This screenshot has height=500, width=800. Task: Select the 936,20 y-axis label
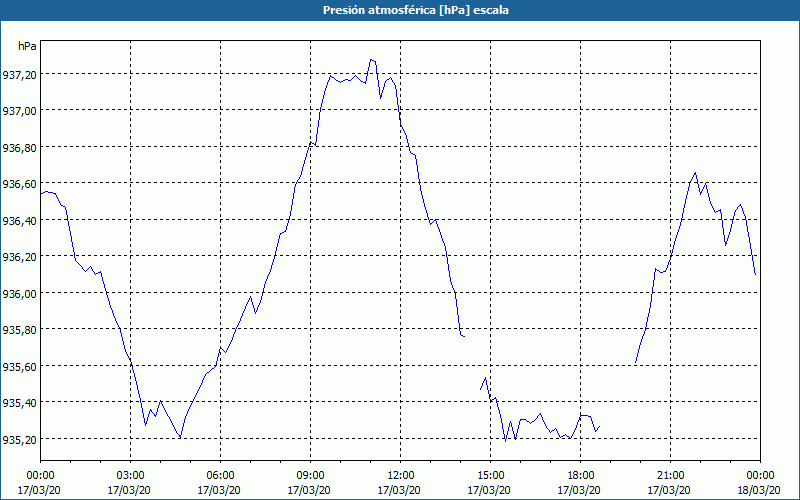[19, 257]
